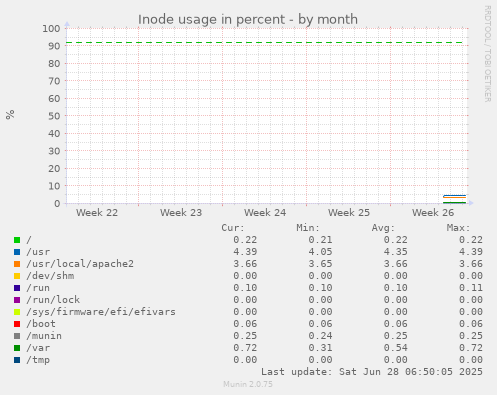497x395 pixels.
Task: Click the Week 25 axis label
Action: click(349, 213)
